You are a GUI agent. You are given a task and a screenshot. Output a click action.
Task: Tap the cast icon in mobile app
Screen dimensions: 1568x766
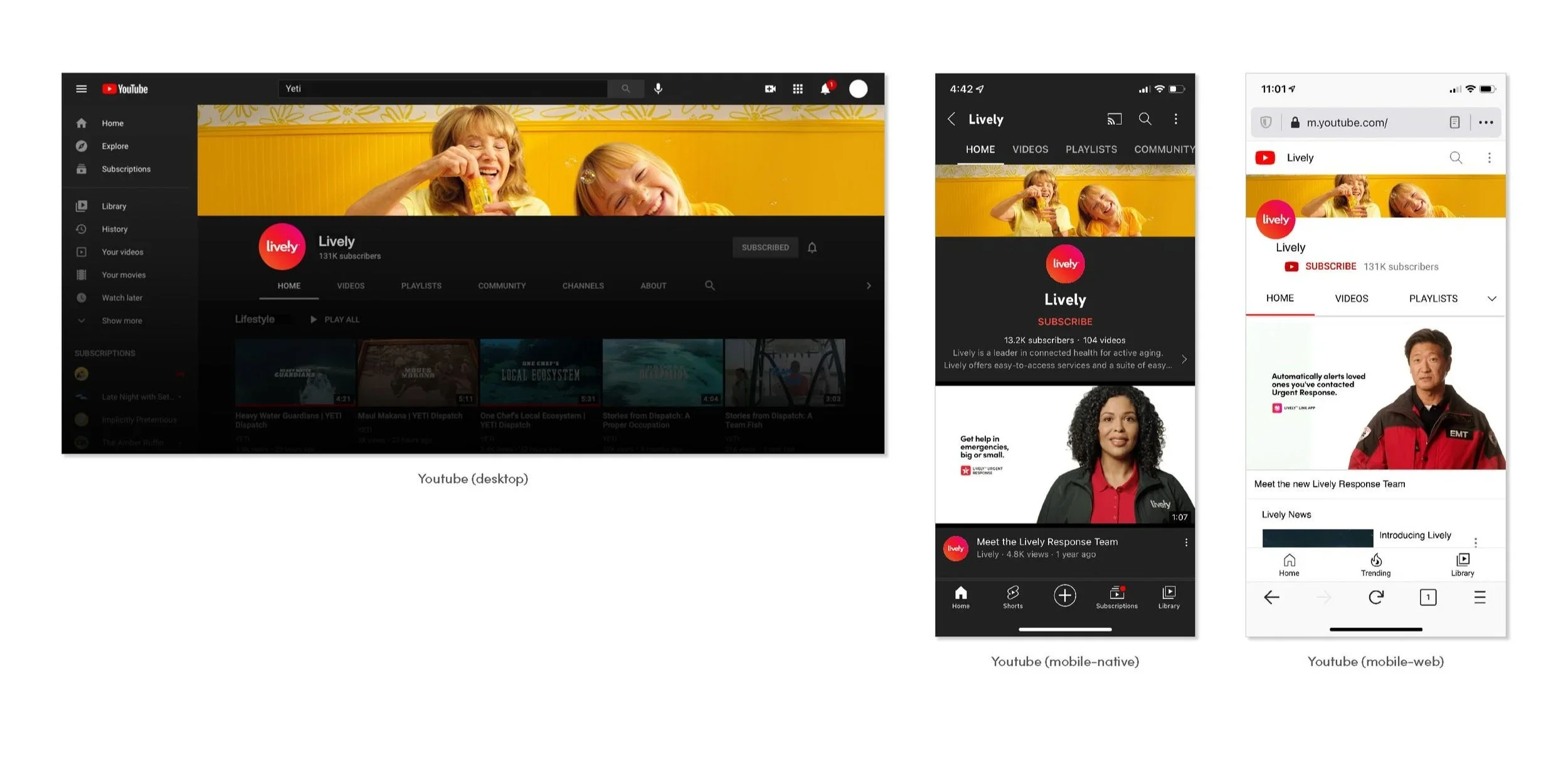(1114, 119)
